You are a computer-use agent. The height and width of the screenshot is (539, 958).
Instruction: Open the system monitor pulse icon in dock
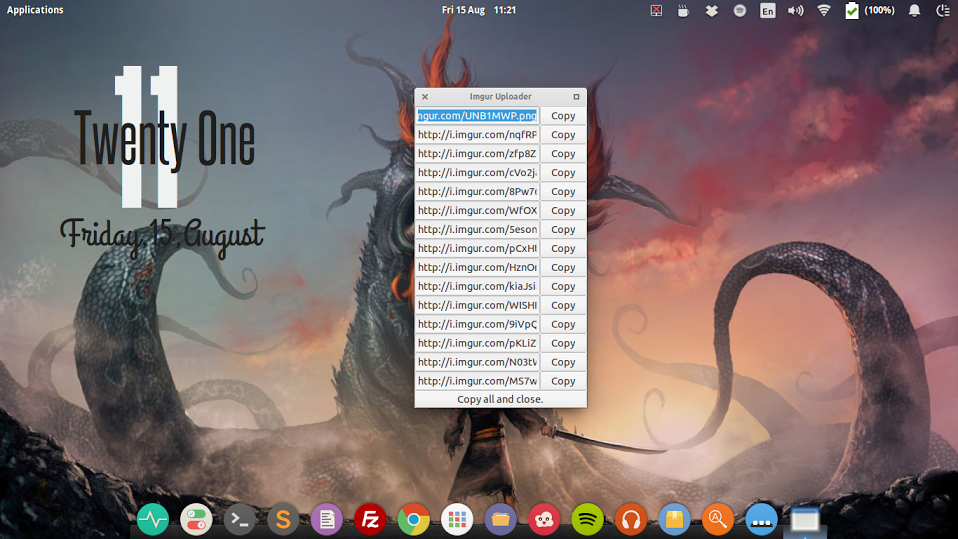153,519
